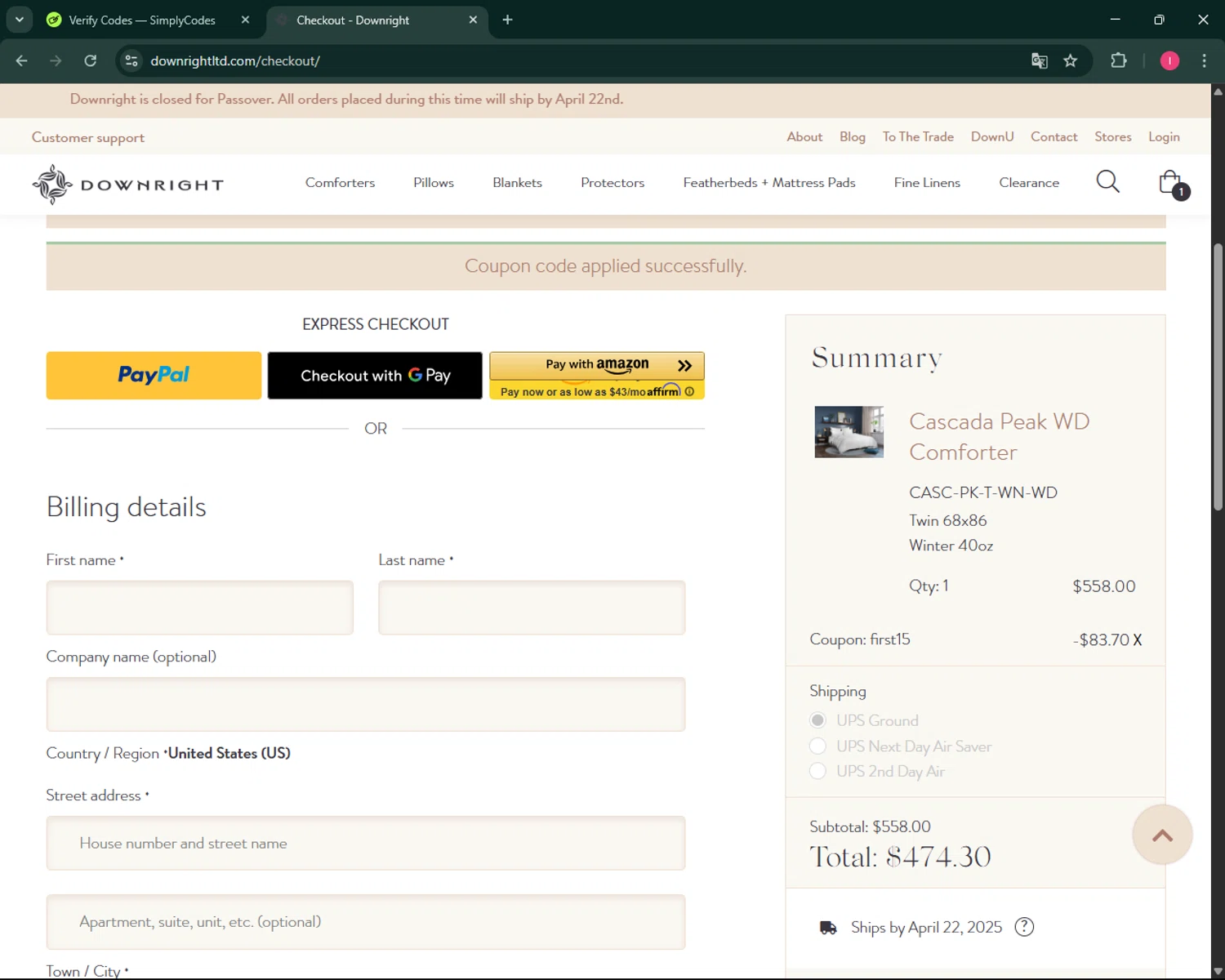Open the Blankets menu
Screen dimensions: 1225x980
click(517, 183)
